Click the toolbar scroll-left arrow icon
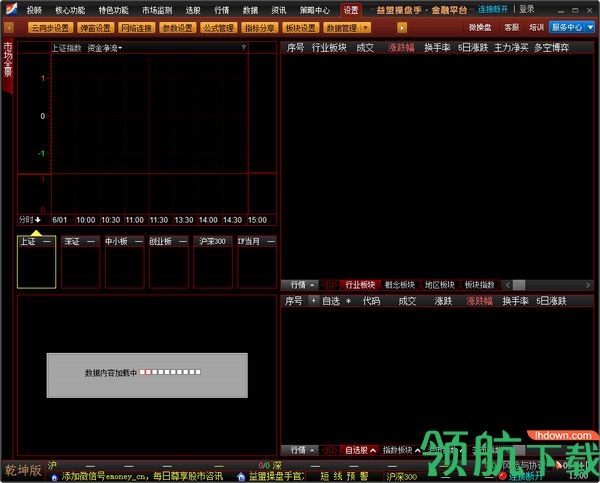This screenshot has width=600, height=483. [x=9, y=28]
